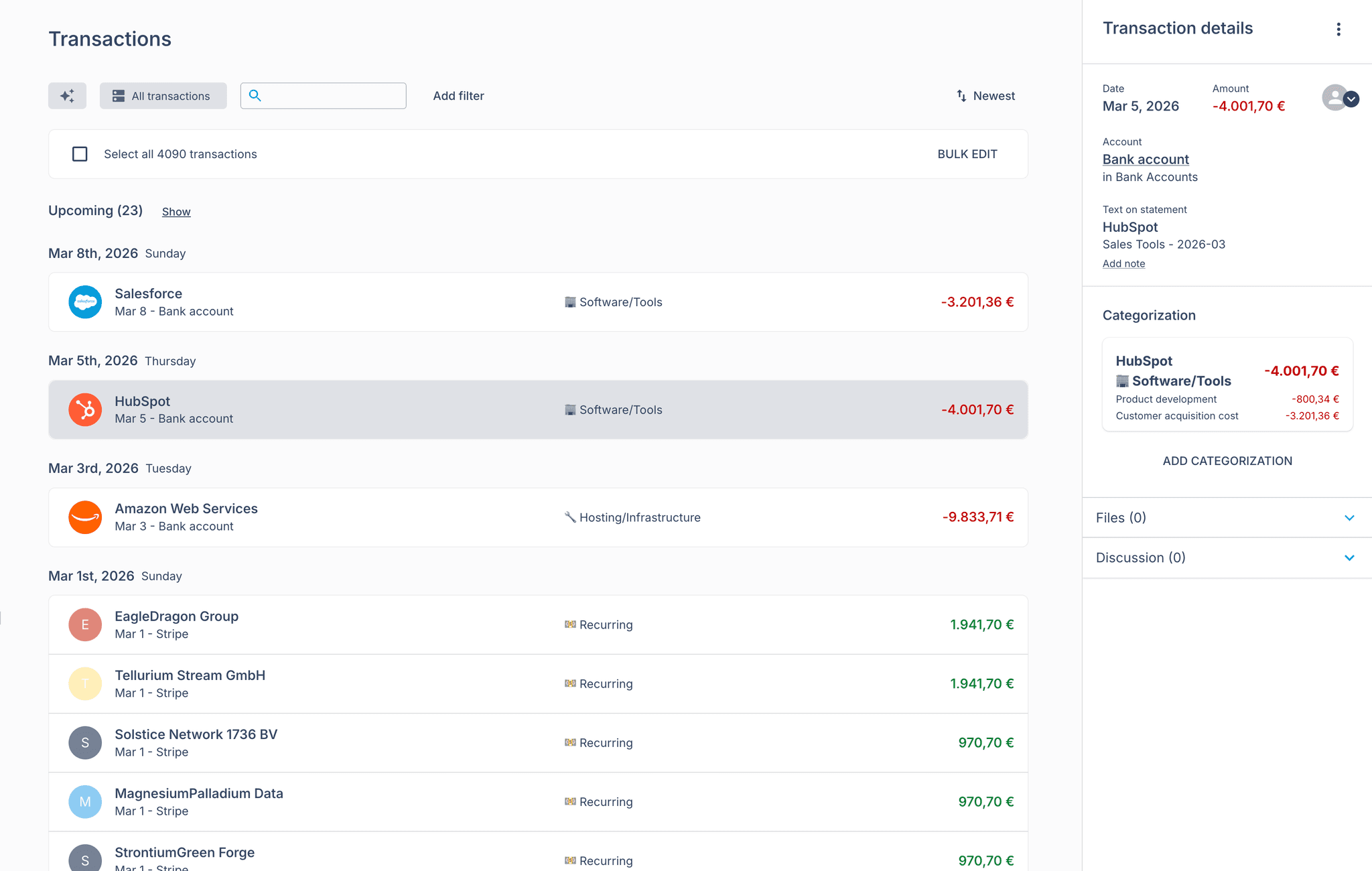Select the Amazon Web Services transaction name

pos(186,509)
